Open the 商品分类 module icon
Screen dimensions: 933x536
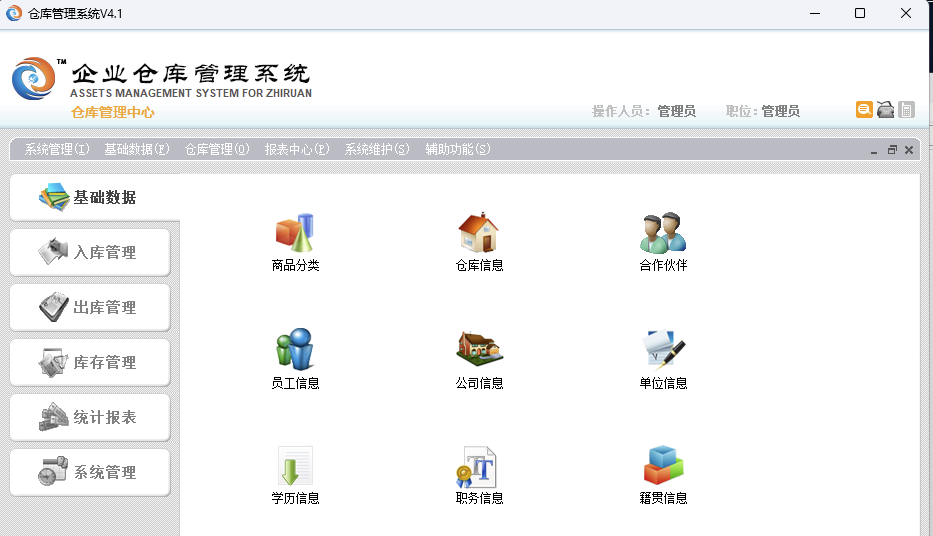(x=294, y=233)
